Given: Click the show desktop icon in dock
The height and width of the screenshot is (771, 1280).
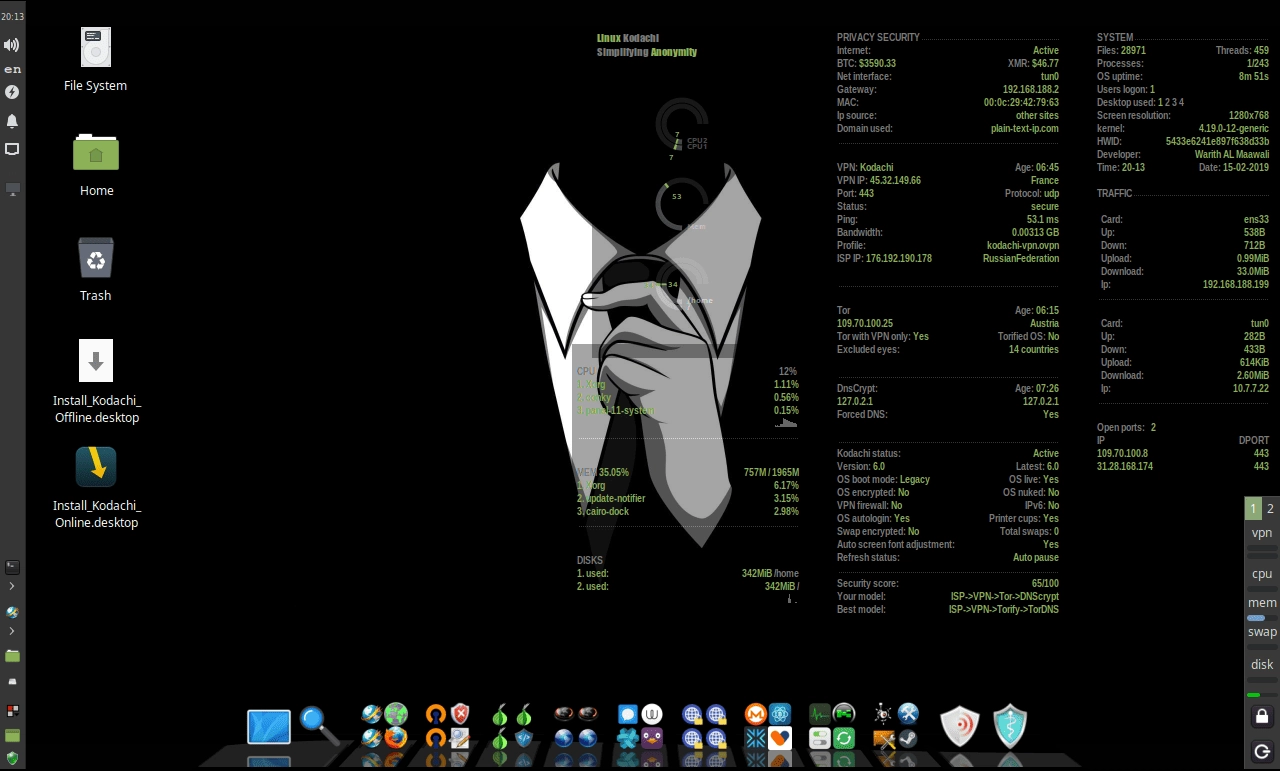Looking at the screenshot, I should pyautogui.click(x=269, y=727).
